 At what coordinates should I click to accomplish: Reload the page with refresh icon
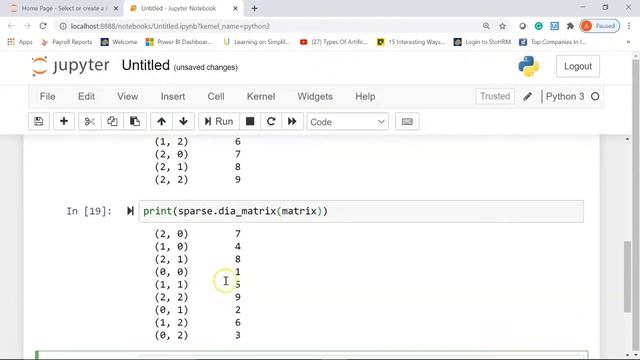[43, 26]
